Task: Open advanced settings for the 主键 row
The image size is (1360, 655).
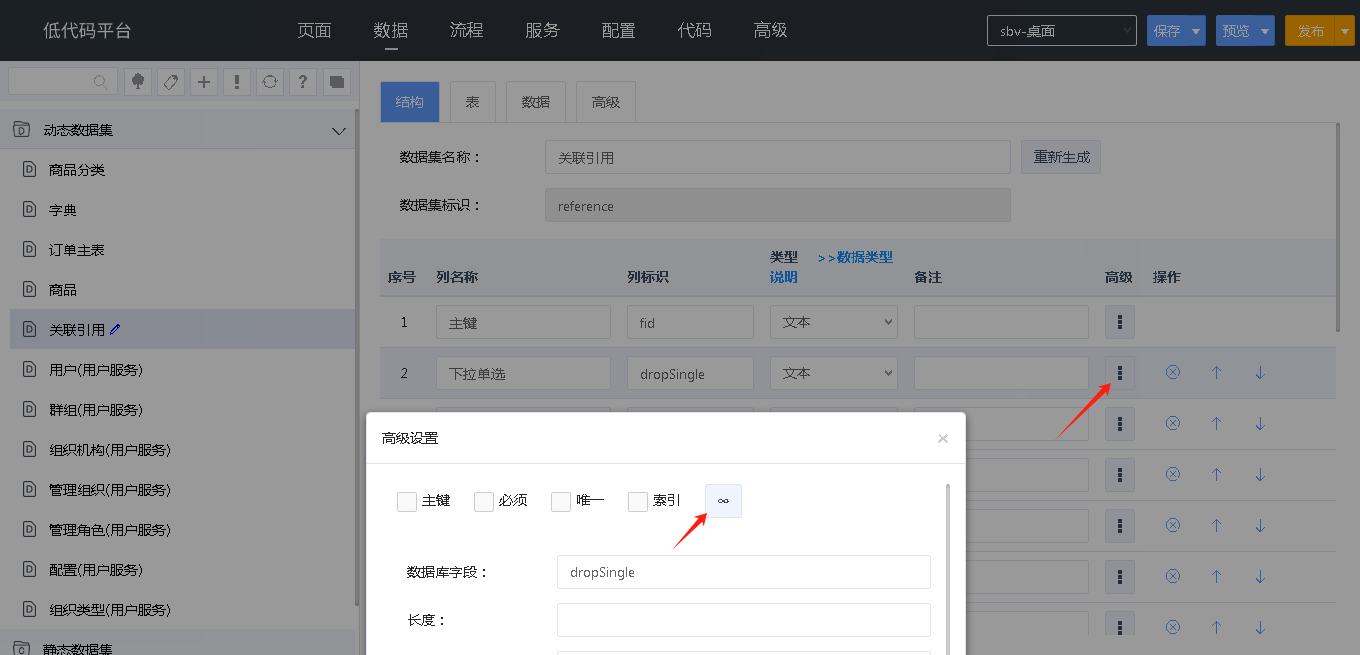Action: pyautogui.click(x=1119, y=322)
